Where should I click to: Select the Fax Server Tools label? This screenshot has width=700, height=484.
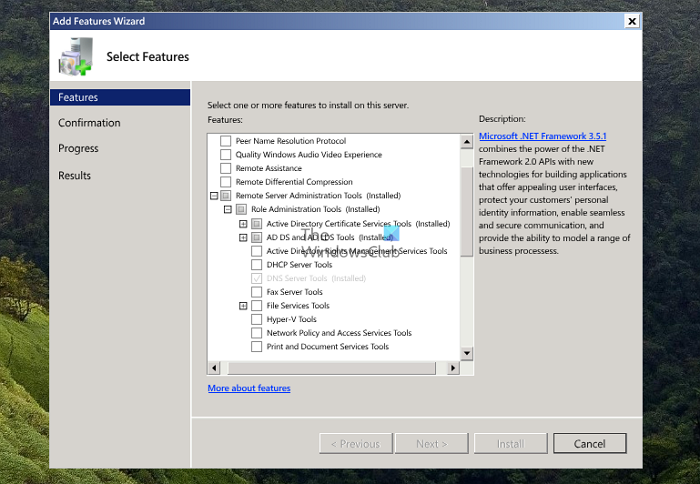[295, 292]
